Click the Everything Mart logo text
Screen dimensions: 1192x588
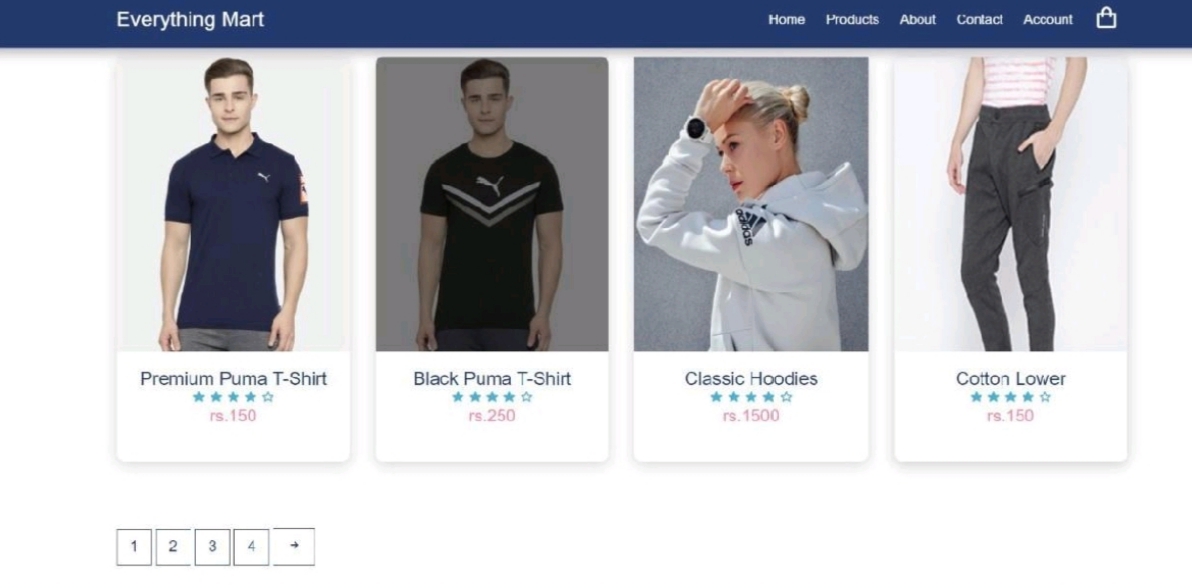(x=190, y=20)
